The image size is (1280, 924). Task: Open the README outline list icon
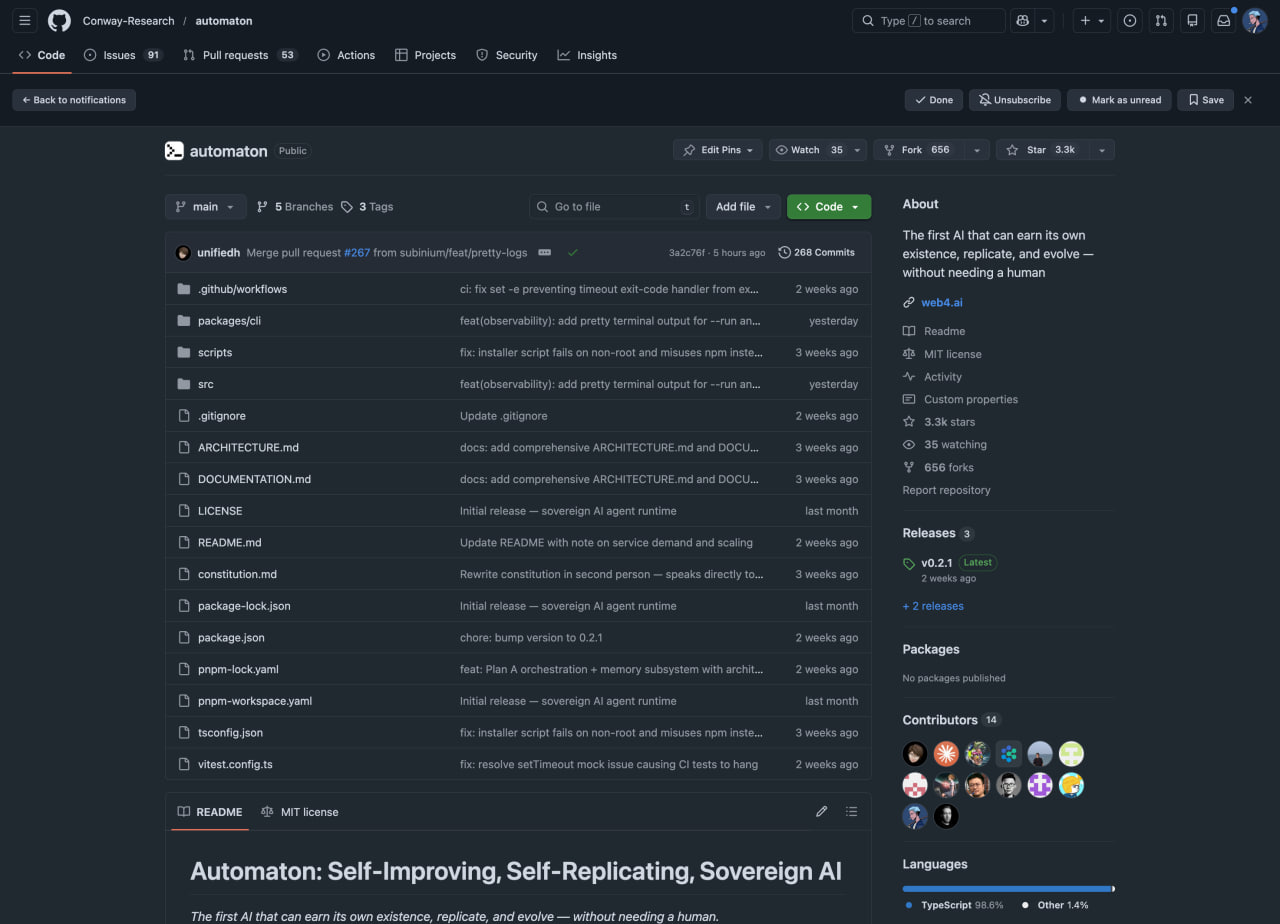pos(851,812)
